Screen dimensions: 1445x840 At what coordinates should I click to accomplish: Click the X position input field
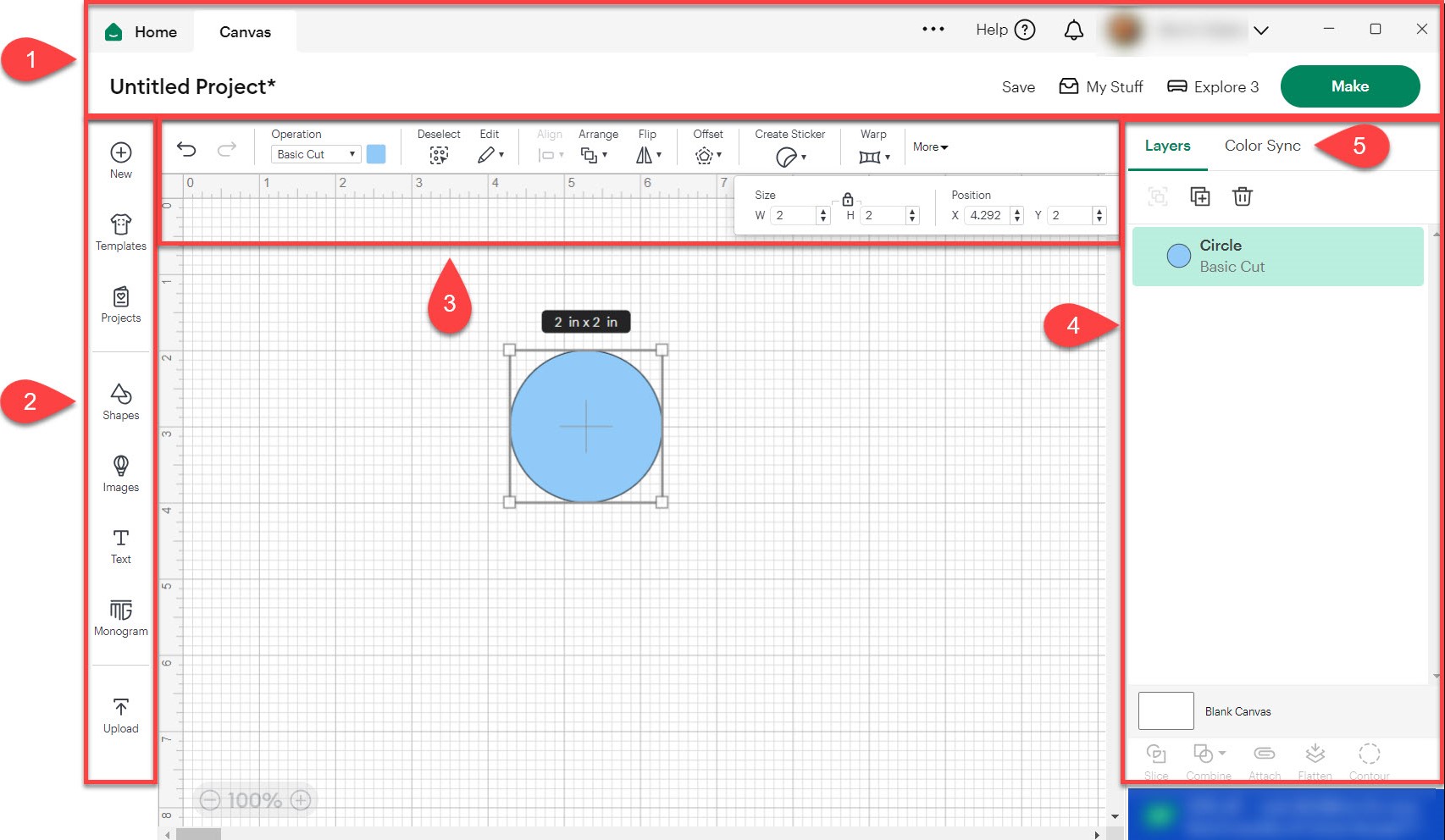tap(987, 215)
